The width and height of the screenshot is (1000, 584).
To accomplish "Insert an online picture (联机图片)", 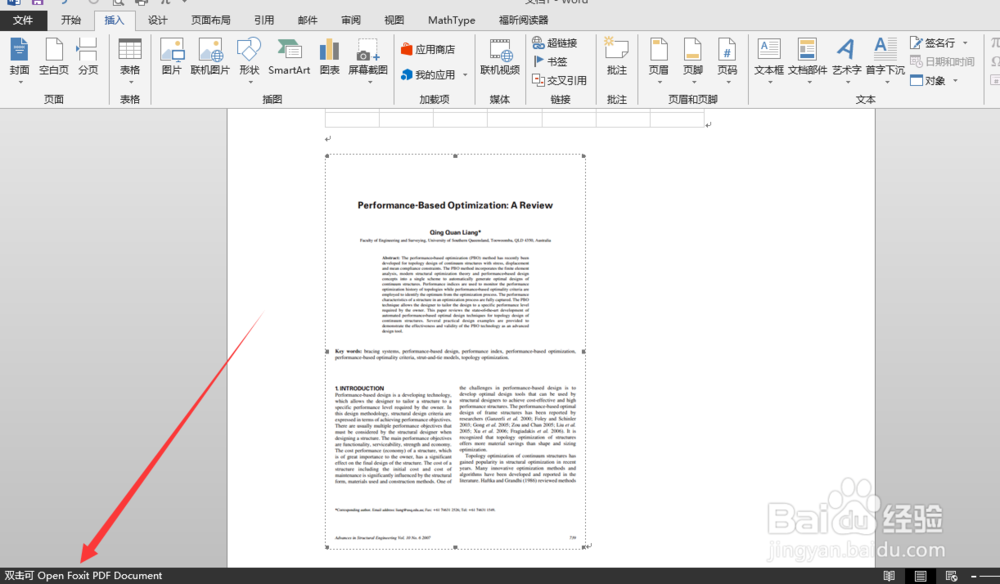I will [x=210, y=56].
